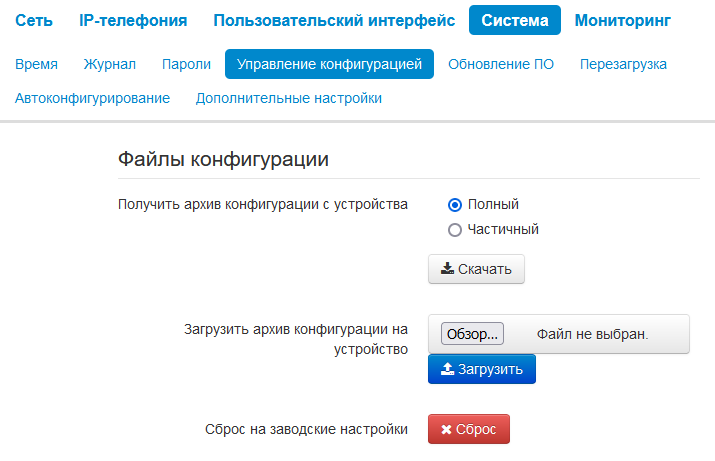
Task: Open the Обновление ПО page
Action: (x=501, y=64)
